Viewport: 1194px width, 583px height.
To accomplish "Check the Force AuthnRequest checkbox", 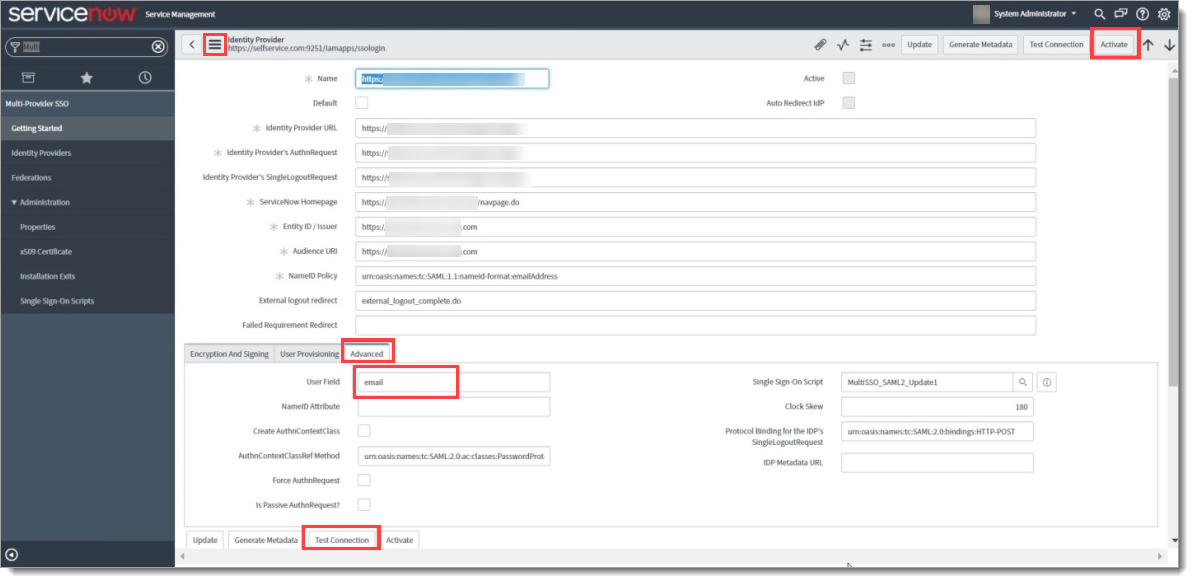I will 364,480.
